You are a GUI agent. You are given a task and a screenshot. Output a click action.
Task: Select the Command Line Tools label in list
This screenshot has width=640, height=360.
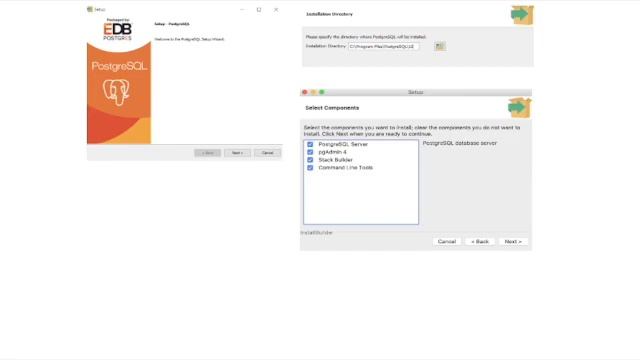(x=345, y=167)
